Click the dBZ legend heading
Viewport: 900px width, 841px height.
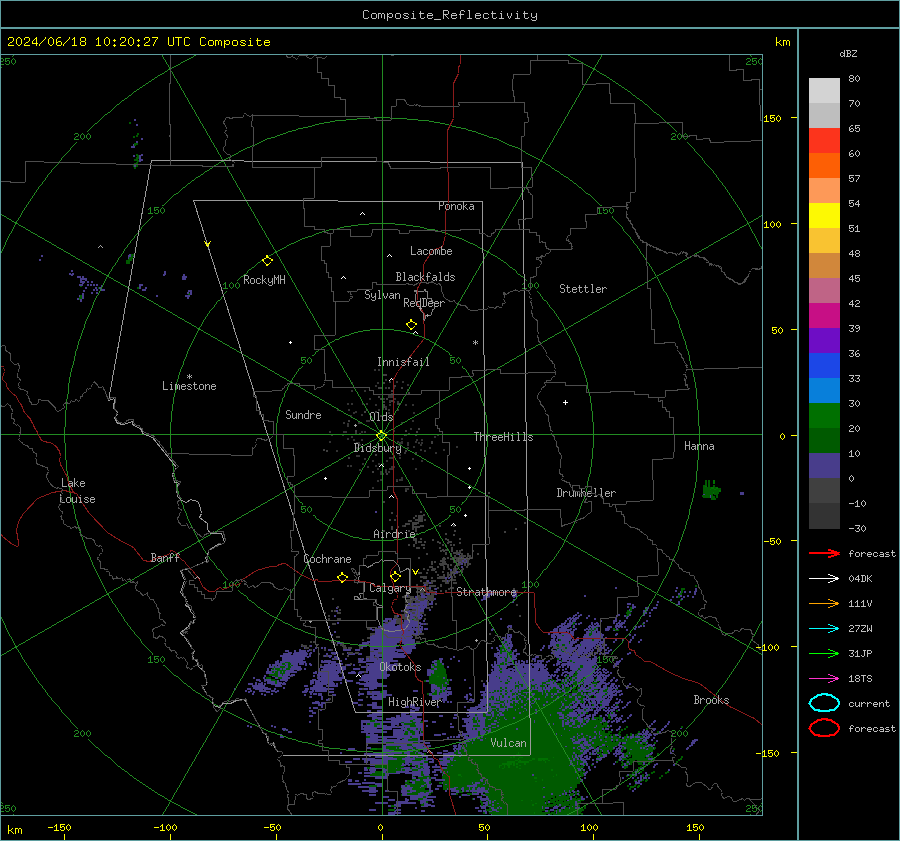[848, 53]
